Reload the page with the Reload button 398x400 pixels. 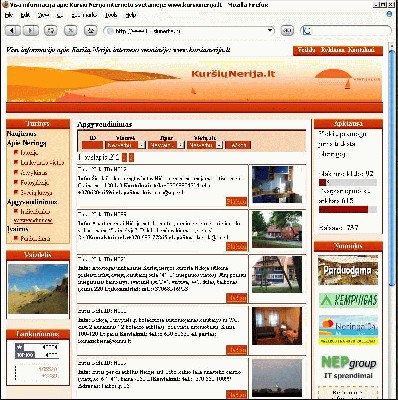51,31
